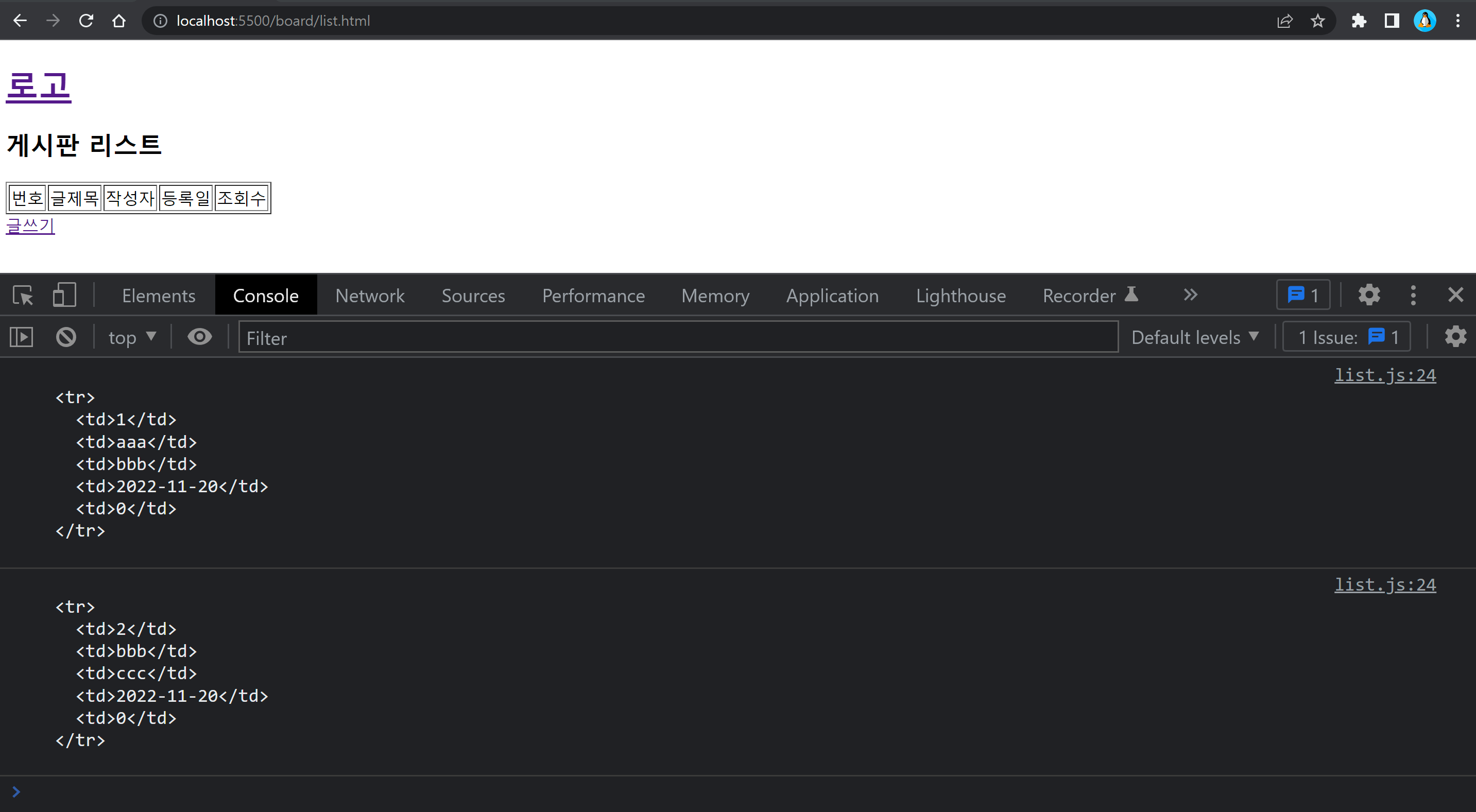
Task: Bookmark this page with star icon
Action: [x=1317, y=21]
